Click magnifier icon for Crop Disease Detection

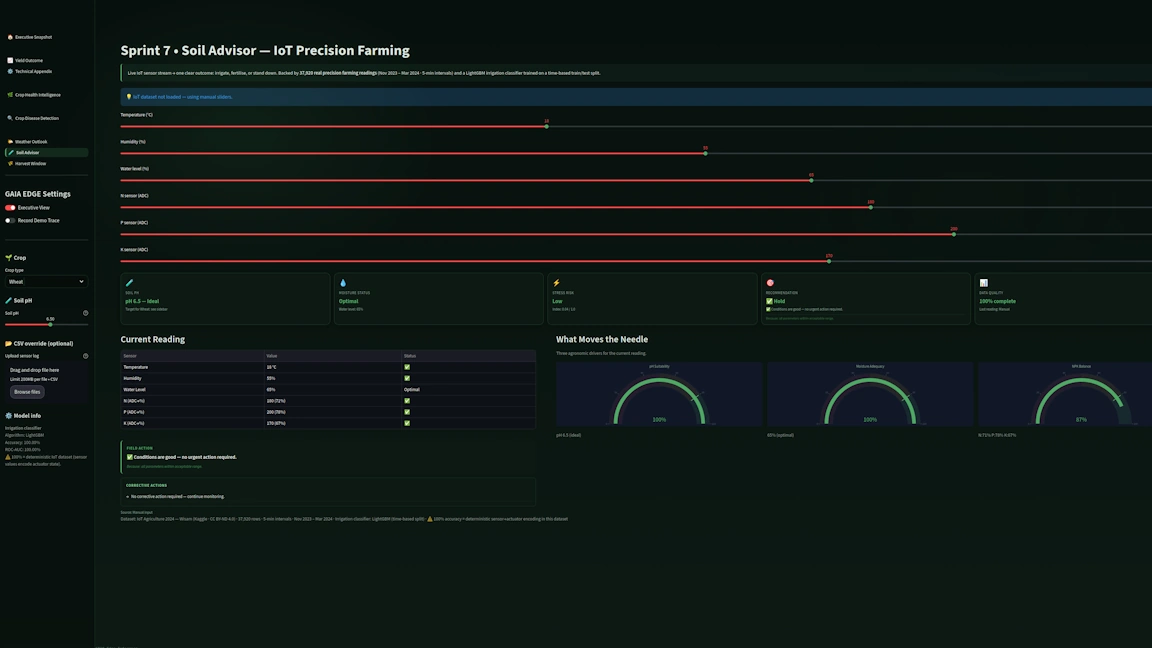[10, 118]
